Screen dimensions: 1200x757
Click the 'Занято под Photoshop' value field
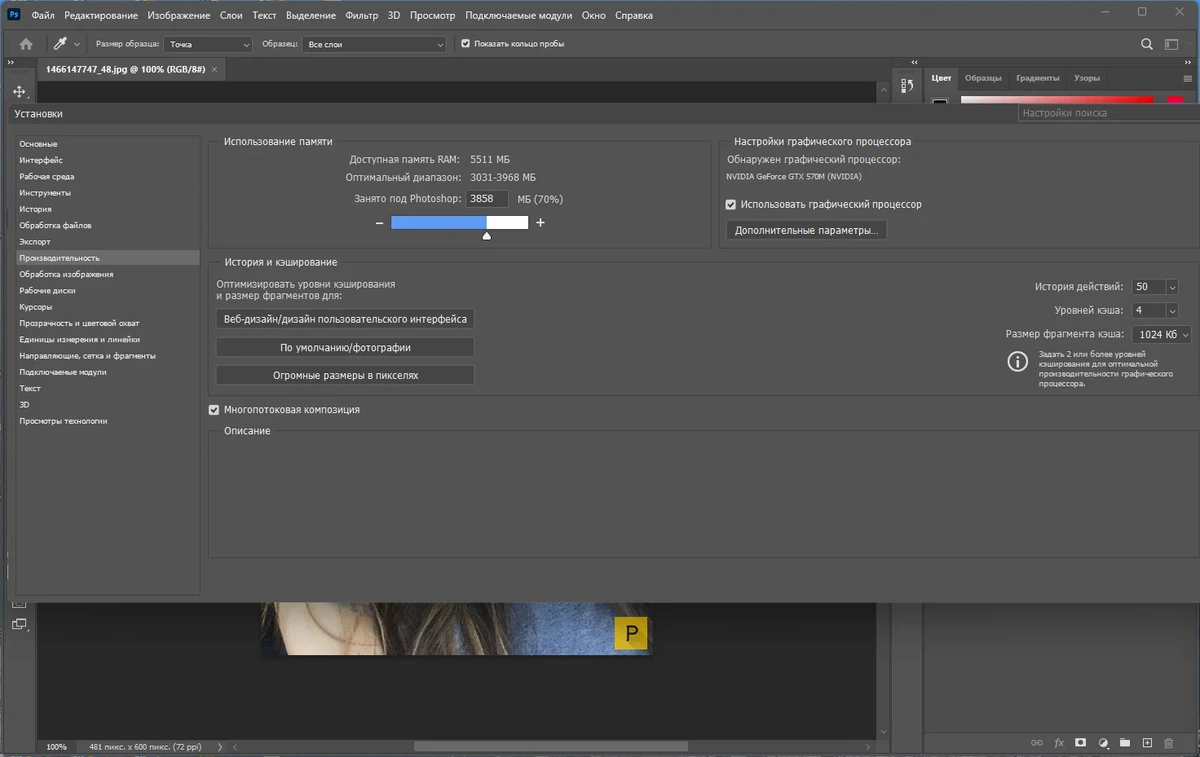487,199
